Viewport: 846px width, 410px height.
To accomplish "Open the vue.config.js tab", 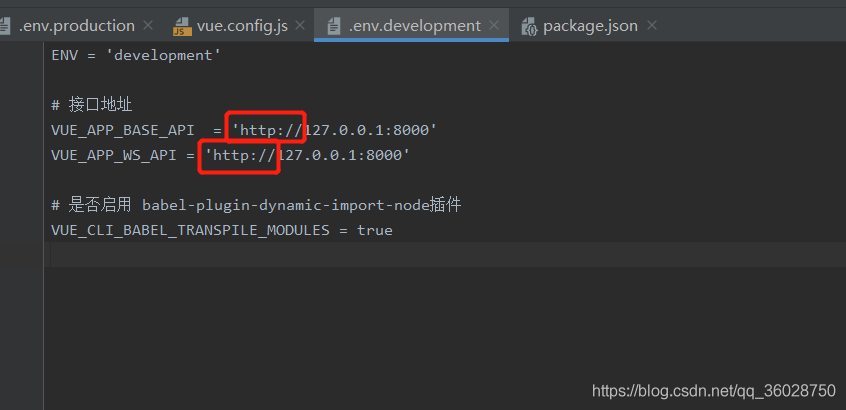I will pyautogui.click(x=242, y=25).
